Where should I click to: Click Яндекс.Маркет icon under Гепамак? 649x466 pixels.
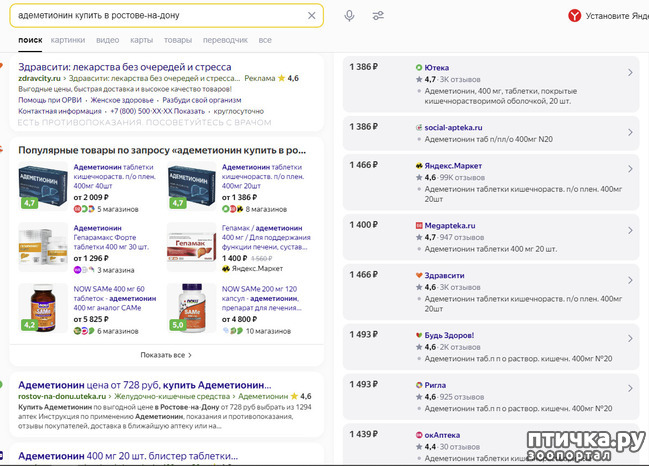(226, 269)
